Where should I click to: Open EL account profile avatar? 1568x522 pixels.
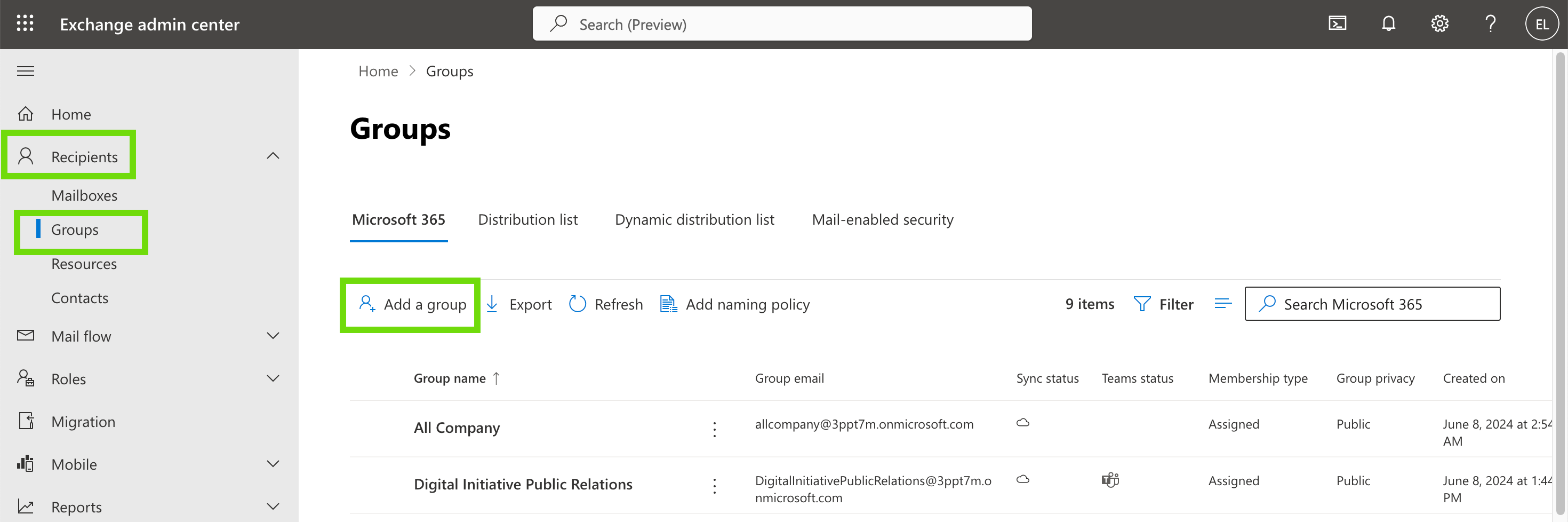pyautogui.click(x=1542, y=24)
